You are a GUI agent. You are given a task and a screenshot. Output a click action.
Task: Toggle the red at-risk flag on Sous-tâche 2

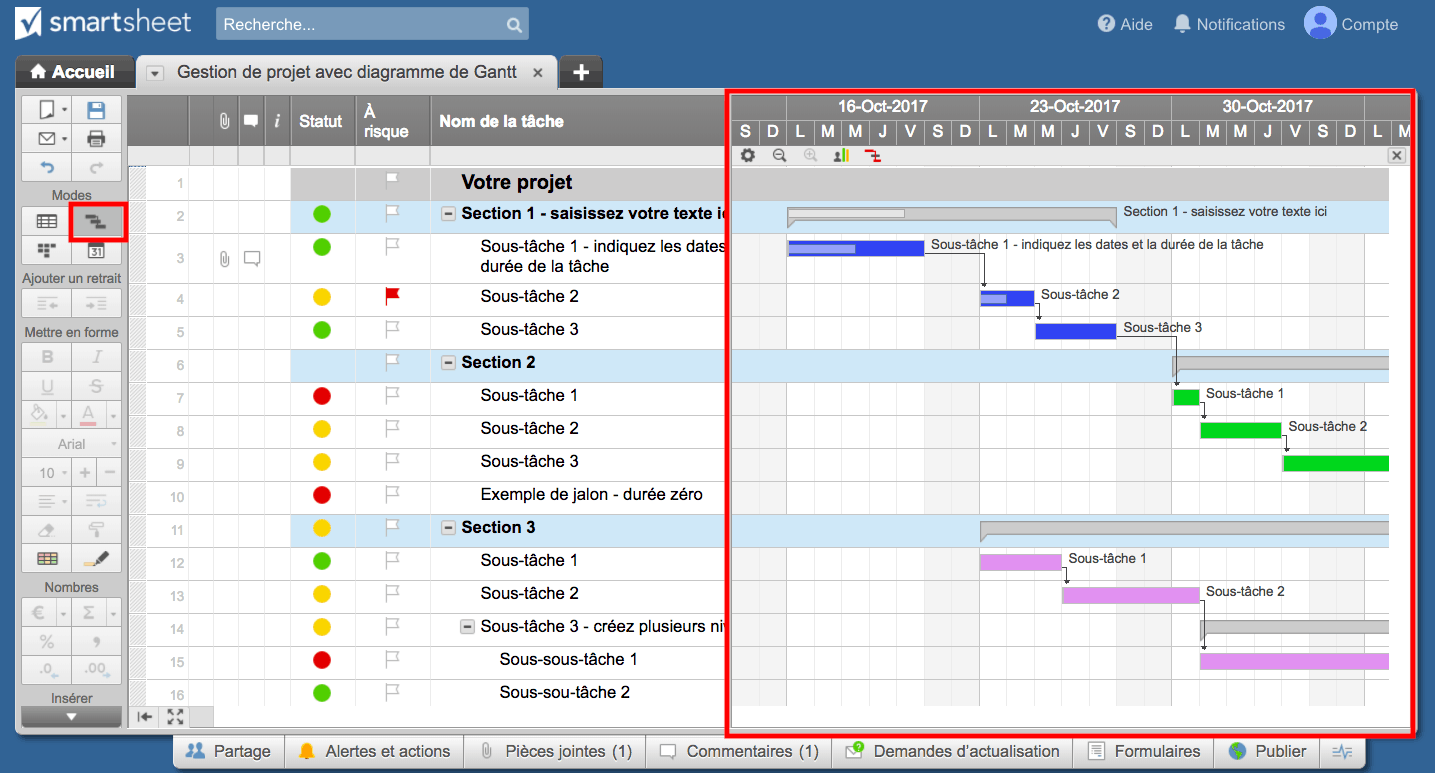pos(392,296)
